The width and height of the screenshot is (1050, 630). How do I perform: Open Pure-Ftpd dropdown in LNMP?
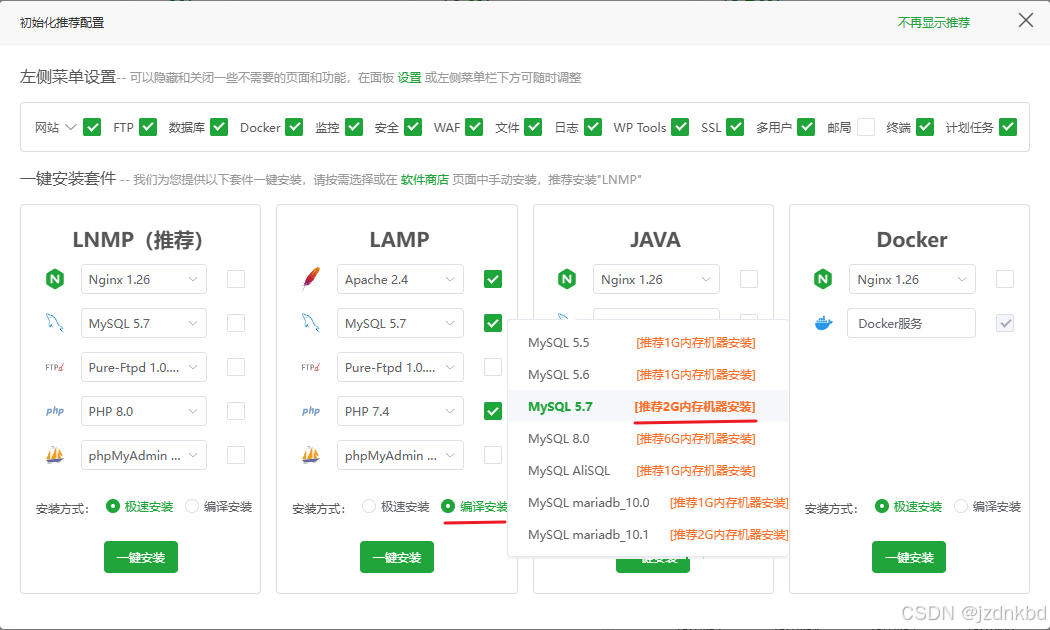point(144,367)
